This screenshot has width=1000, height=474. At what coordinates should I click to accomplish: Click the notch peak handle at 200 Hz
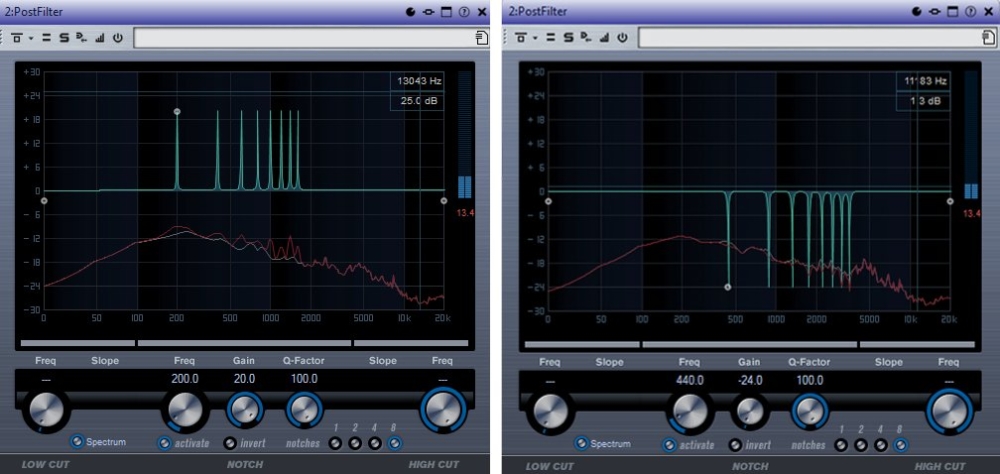[x=177, y=112]
